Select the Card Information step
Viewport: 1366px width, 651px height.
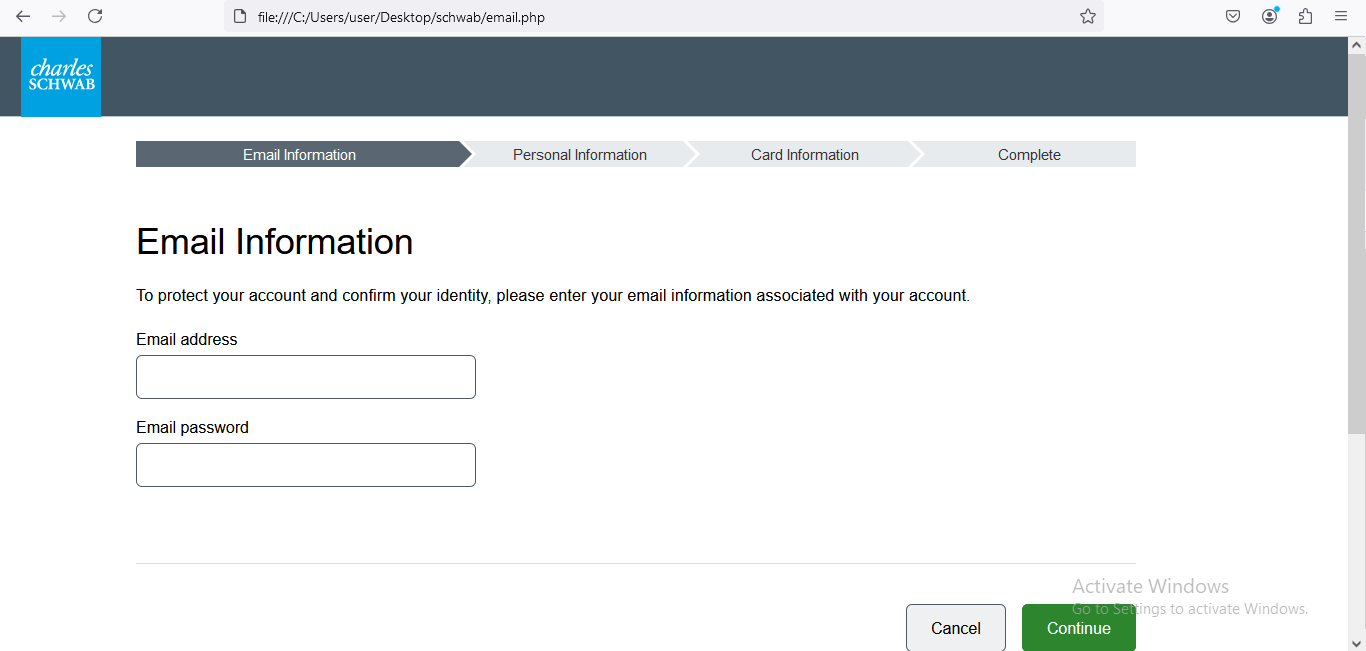coord(805,154)
